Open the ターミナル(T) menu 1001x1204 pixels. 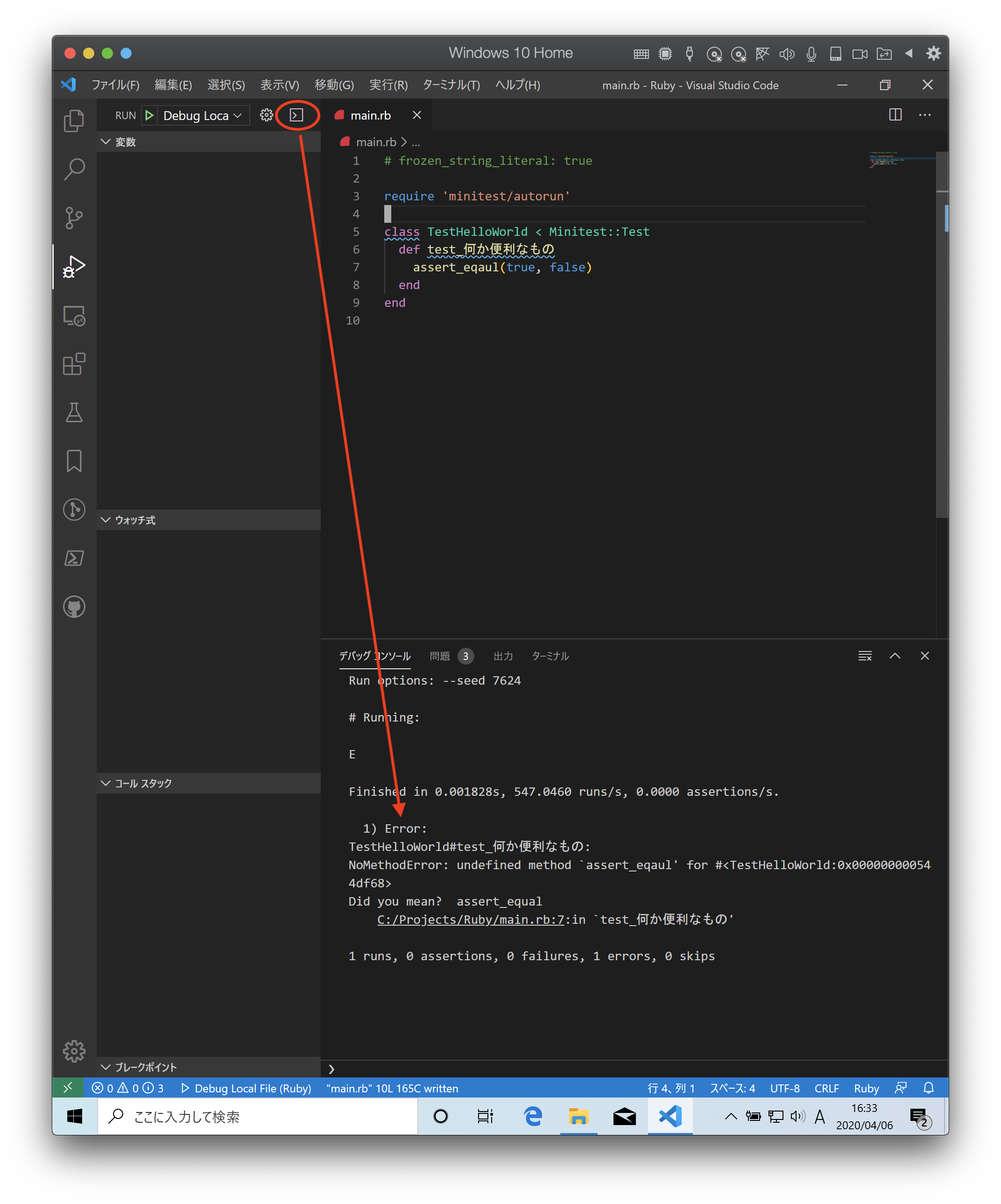point(451,85)
